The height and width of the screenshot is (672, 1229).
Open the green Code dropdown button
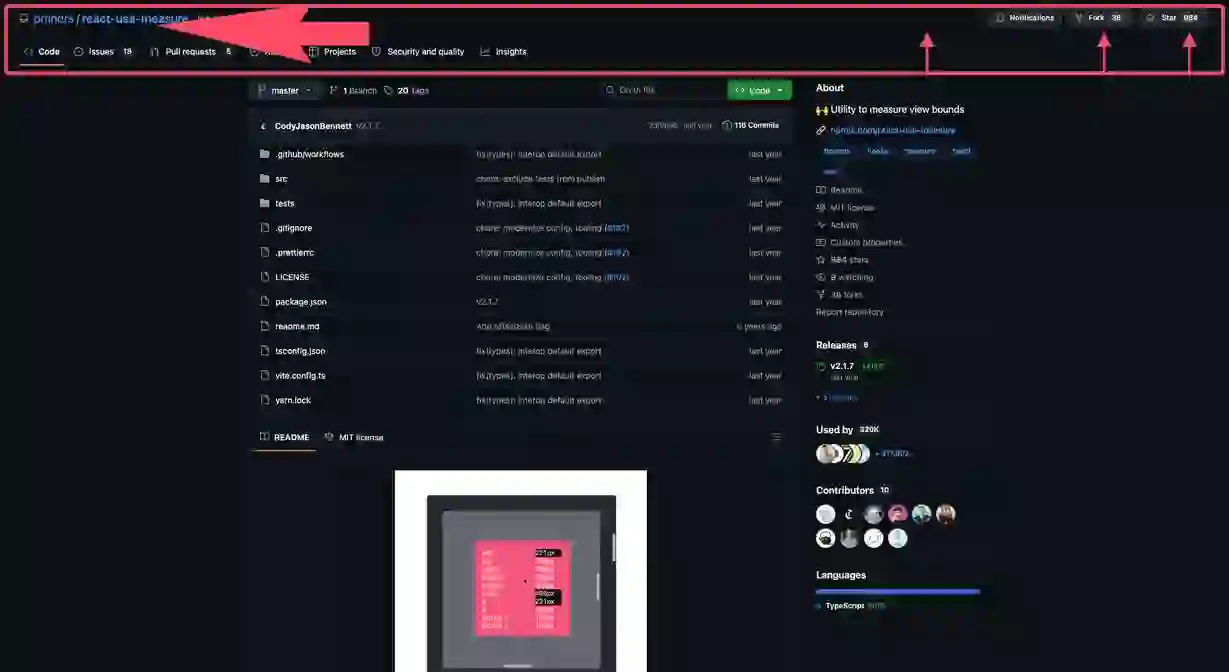(759, 90)
